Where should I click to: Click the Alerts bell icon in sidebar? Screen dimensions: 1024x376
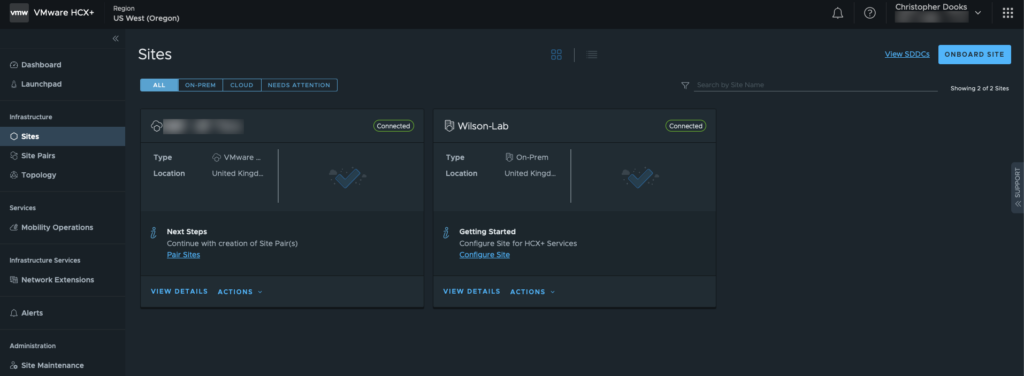tap(14, 313)
